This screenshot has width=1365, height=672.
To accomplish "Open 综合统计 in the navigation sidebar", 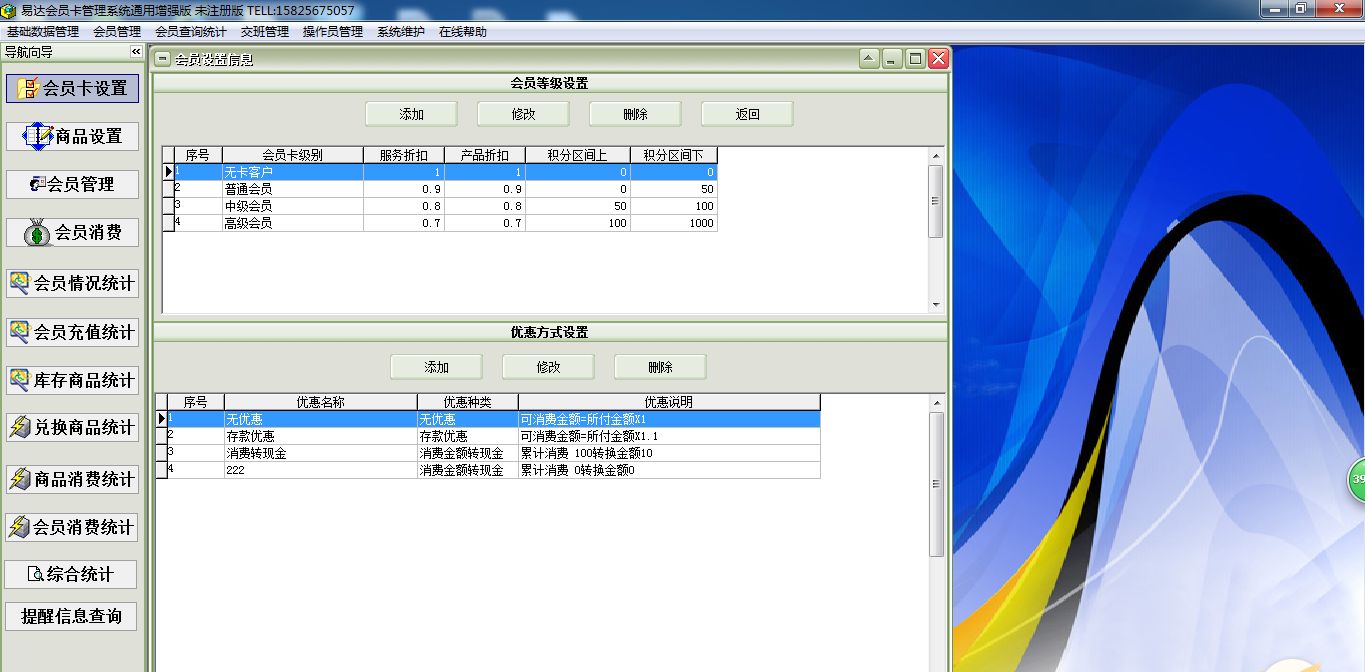I will coord(72,574).
